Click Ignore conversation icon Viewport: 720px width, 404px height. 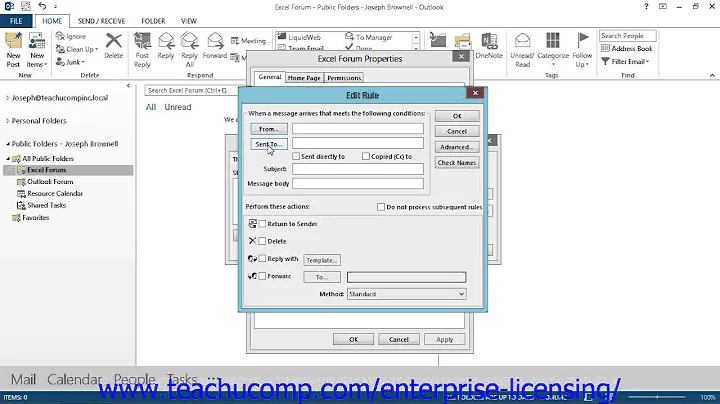pyautogui.click(x=71, y=36)
